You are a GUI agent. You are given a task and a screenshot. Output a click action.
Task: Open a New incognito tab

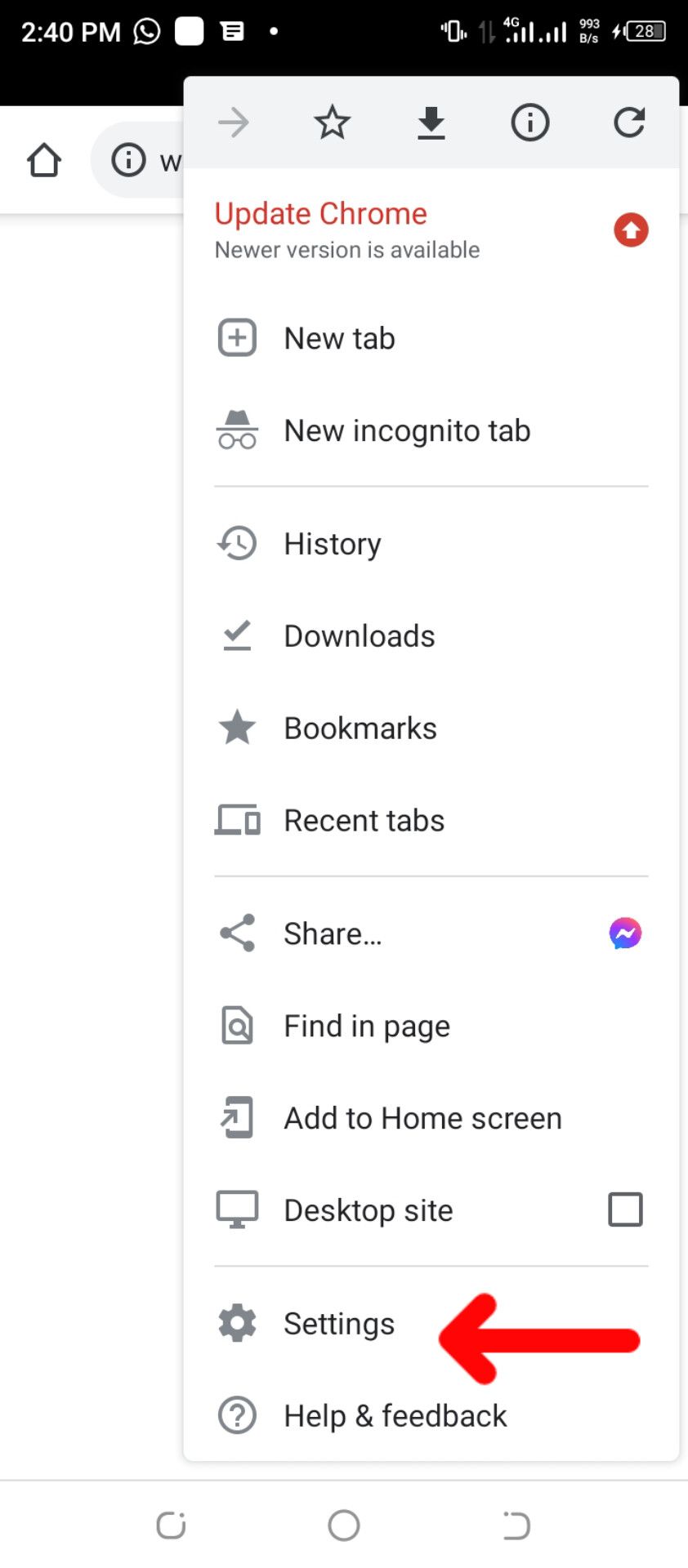(406, 430)
